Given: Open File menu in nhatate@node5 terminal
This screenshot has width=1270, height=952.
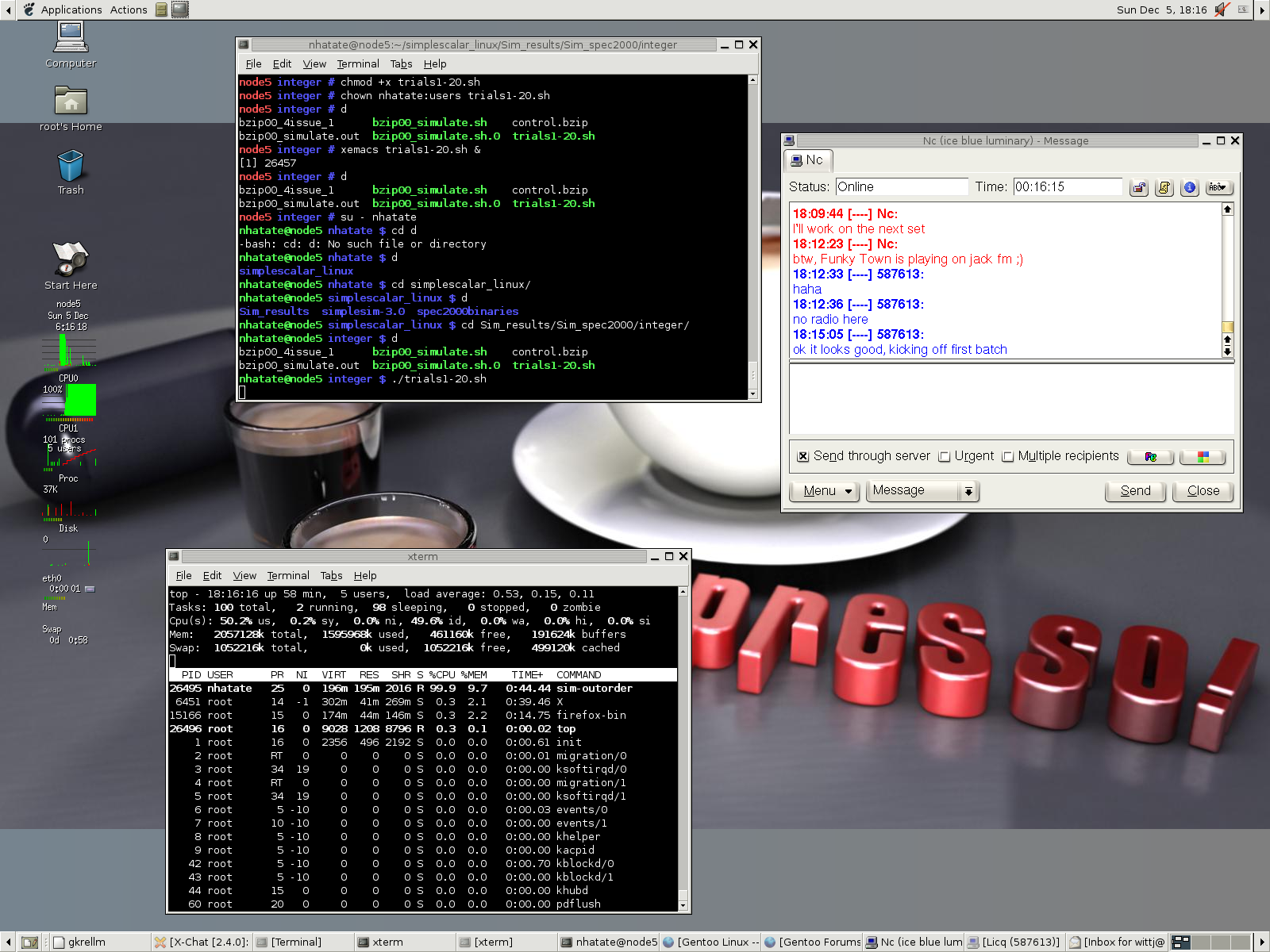Looking at the screenshot, I should tap(253, 63).
